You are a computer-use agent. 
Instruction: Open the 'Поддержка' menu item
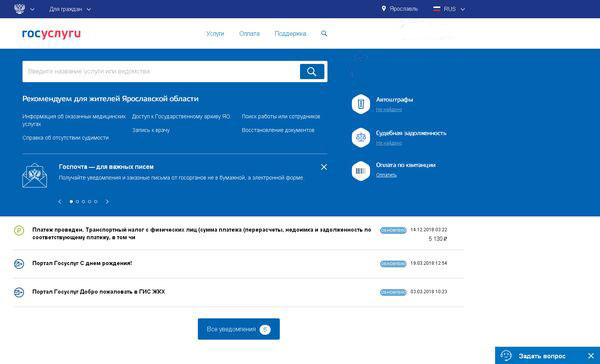(x=290, y=34)
